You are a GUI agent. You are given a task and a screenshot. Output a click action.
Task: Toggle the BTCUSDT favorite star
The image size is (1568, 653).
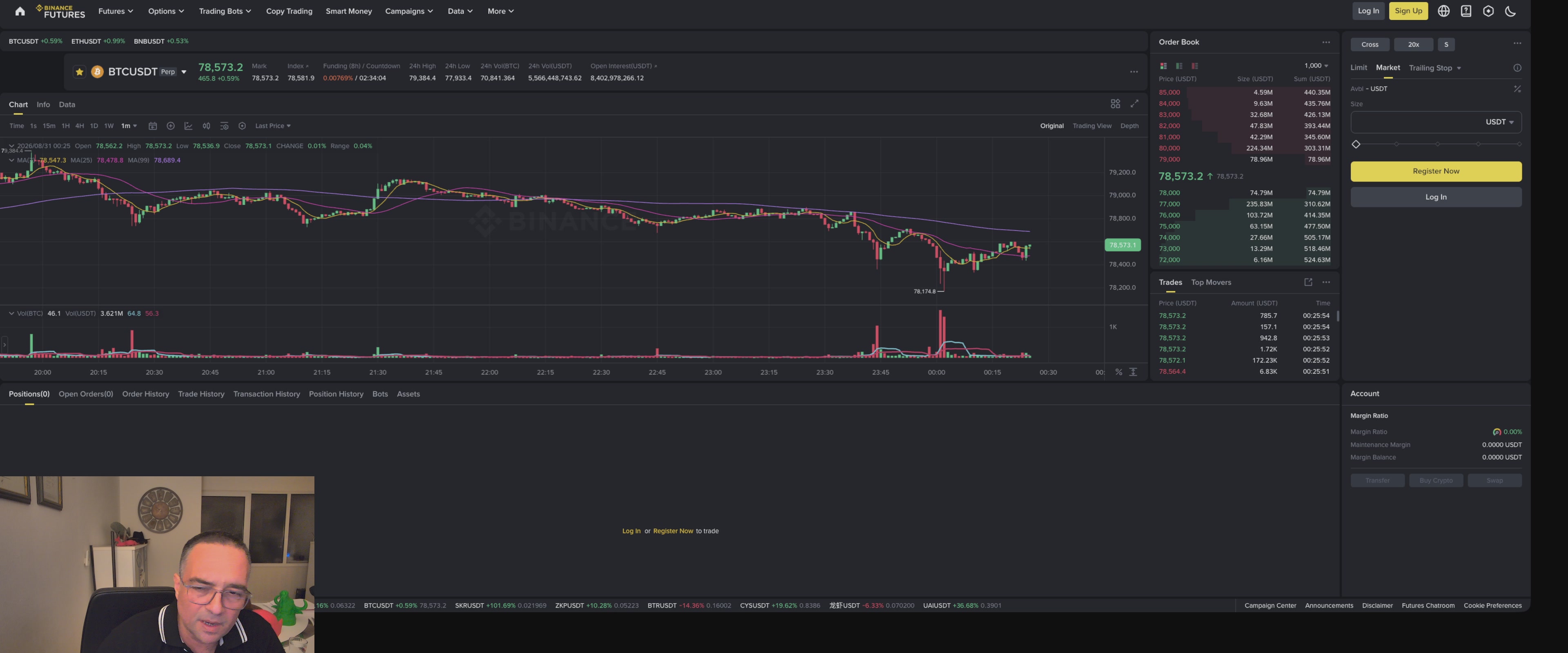79,72
